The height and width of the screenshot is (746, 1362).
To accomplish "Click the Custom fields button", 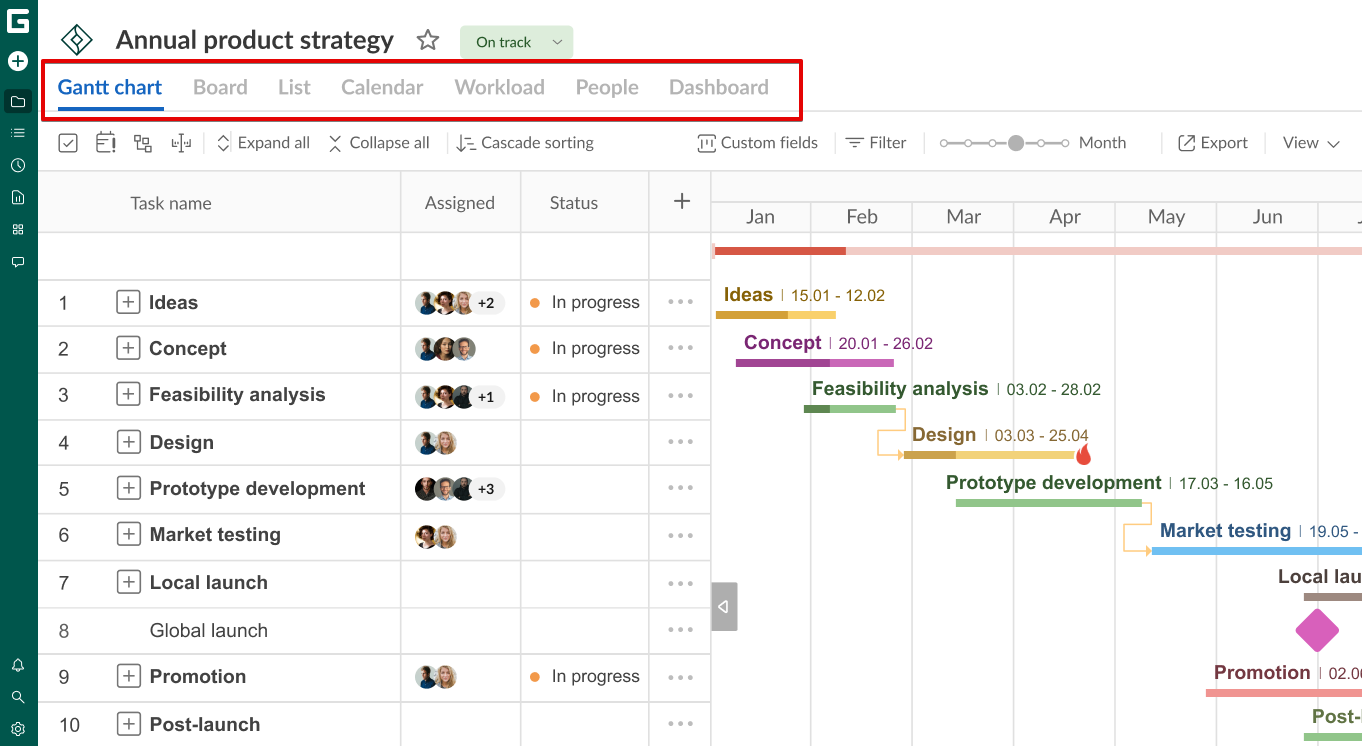I will [758, 143].
